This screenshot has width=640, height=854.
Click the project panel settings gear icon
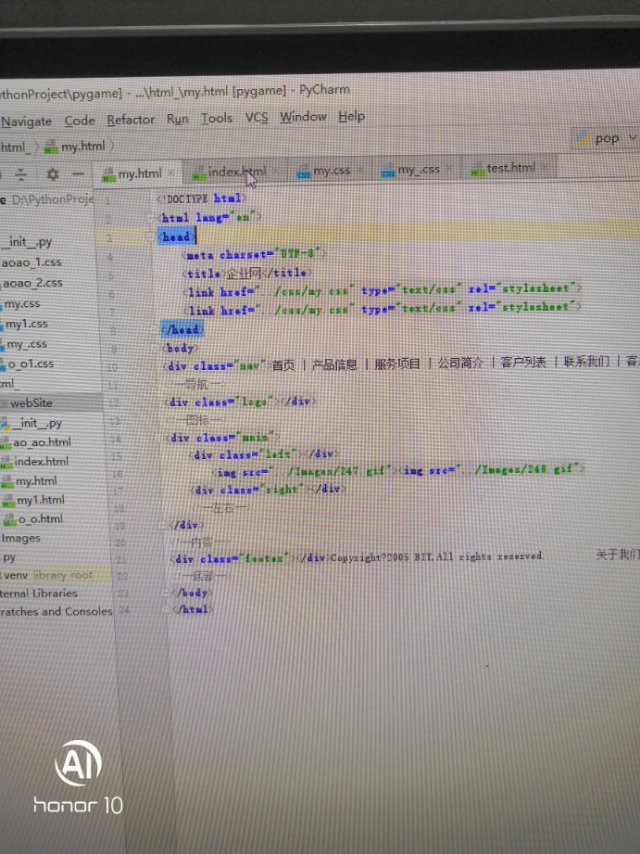coord(52,174)
